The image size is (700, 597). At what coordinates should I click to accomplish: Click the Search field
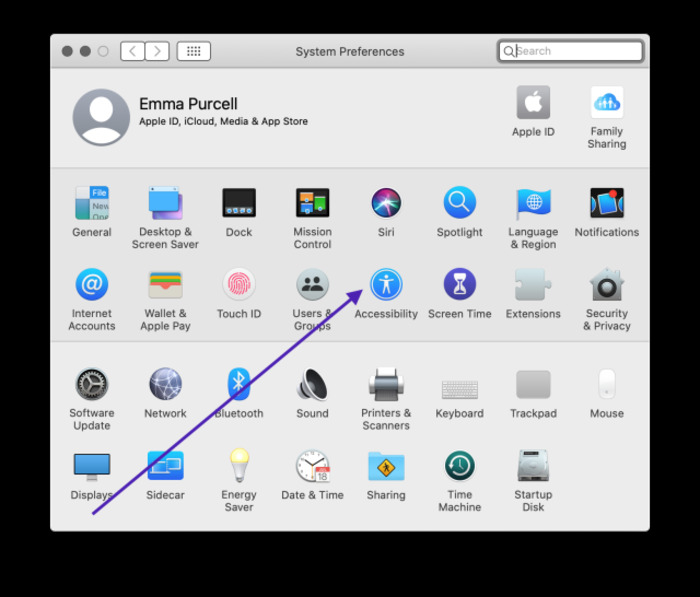click(571, 51)
